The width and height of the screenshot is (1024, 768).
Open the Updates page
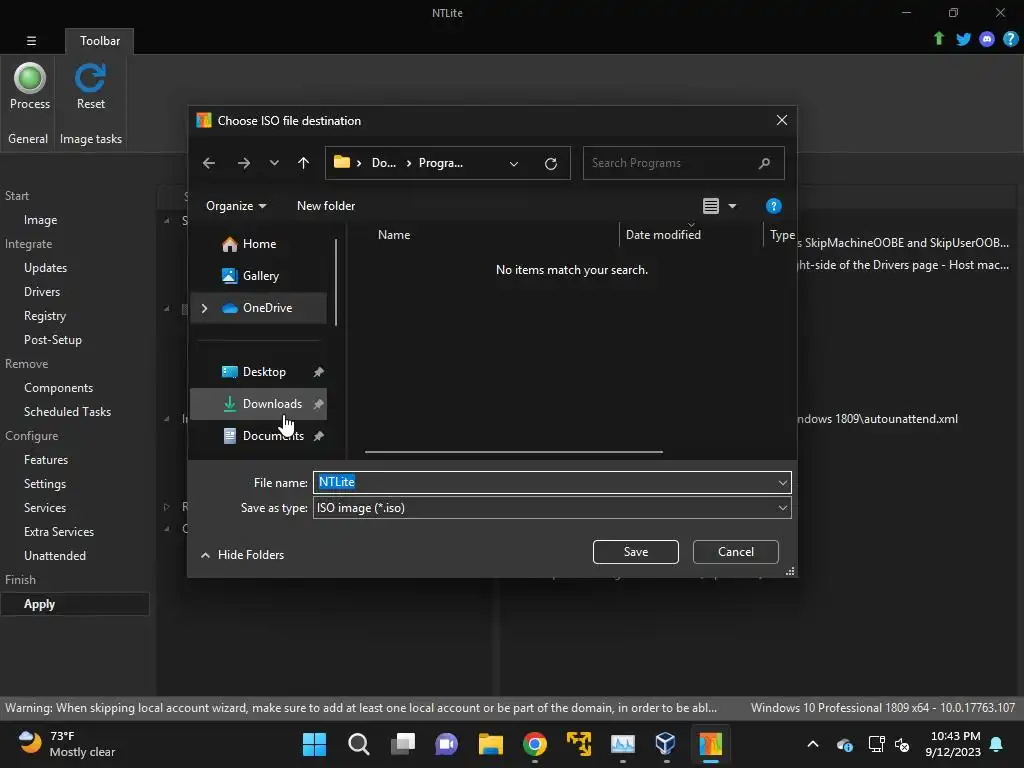[x=46, y=268]
